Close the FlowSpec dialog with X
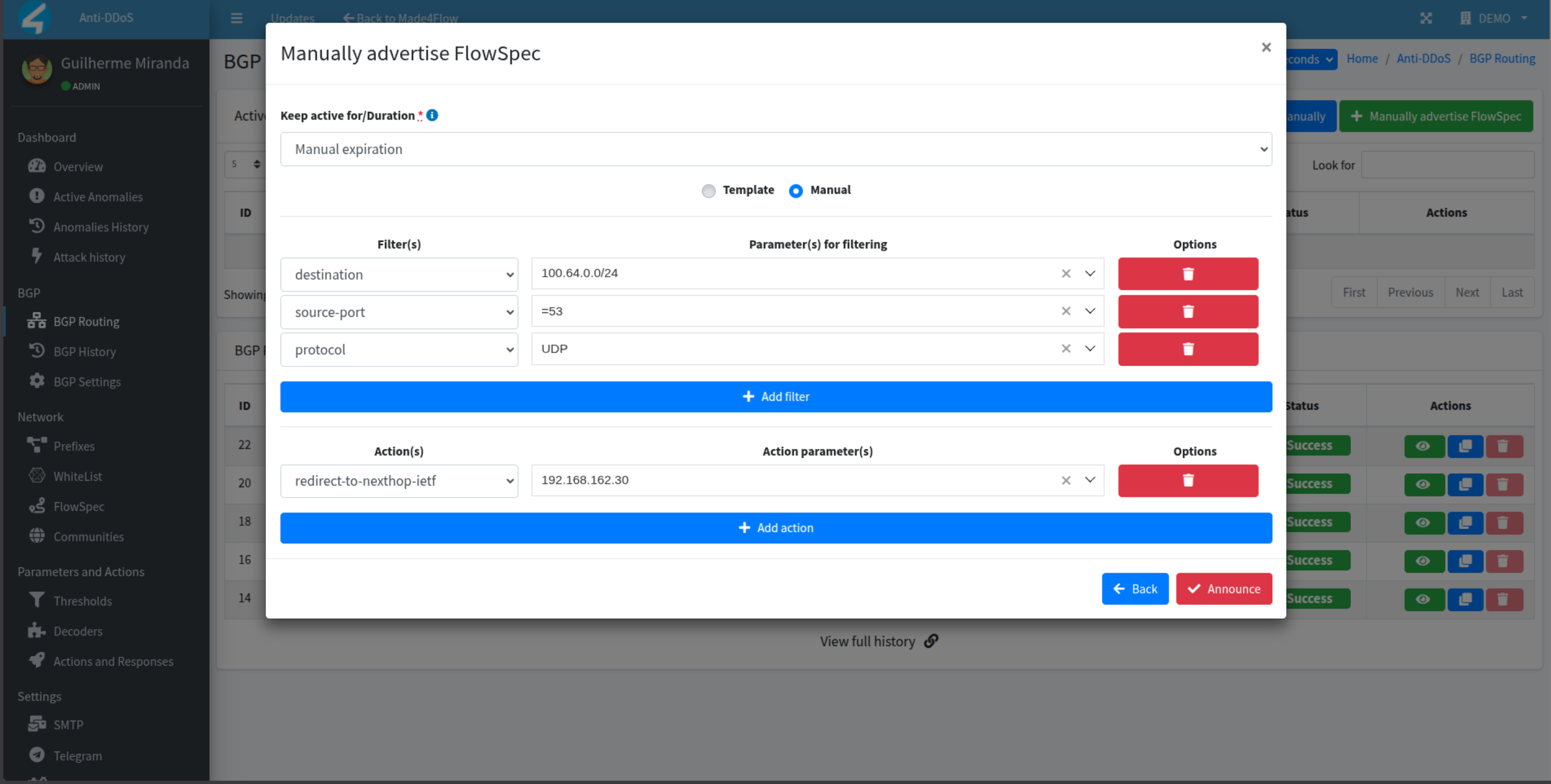 pos(1266,47)
